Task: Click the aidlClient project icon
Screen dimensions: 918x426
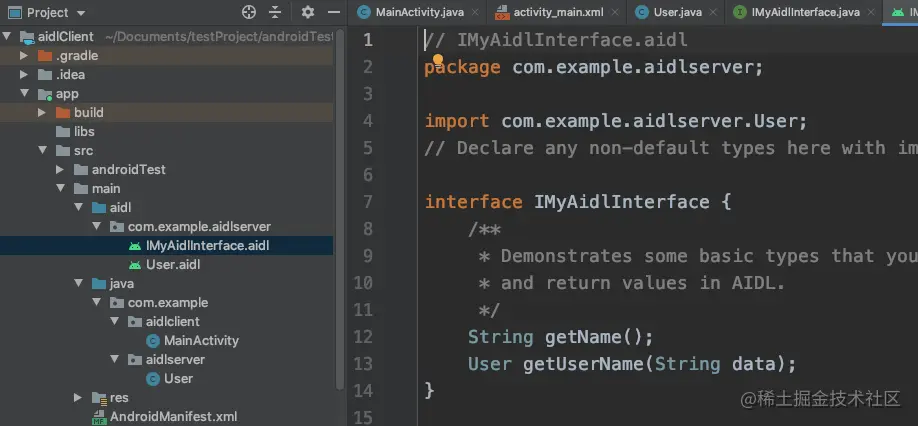Action: point(27,37)
